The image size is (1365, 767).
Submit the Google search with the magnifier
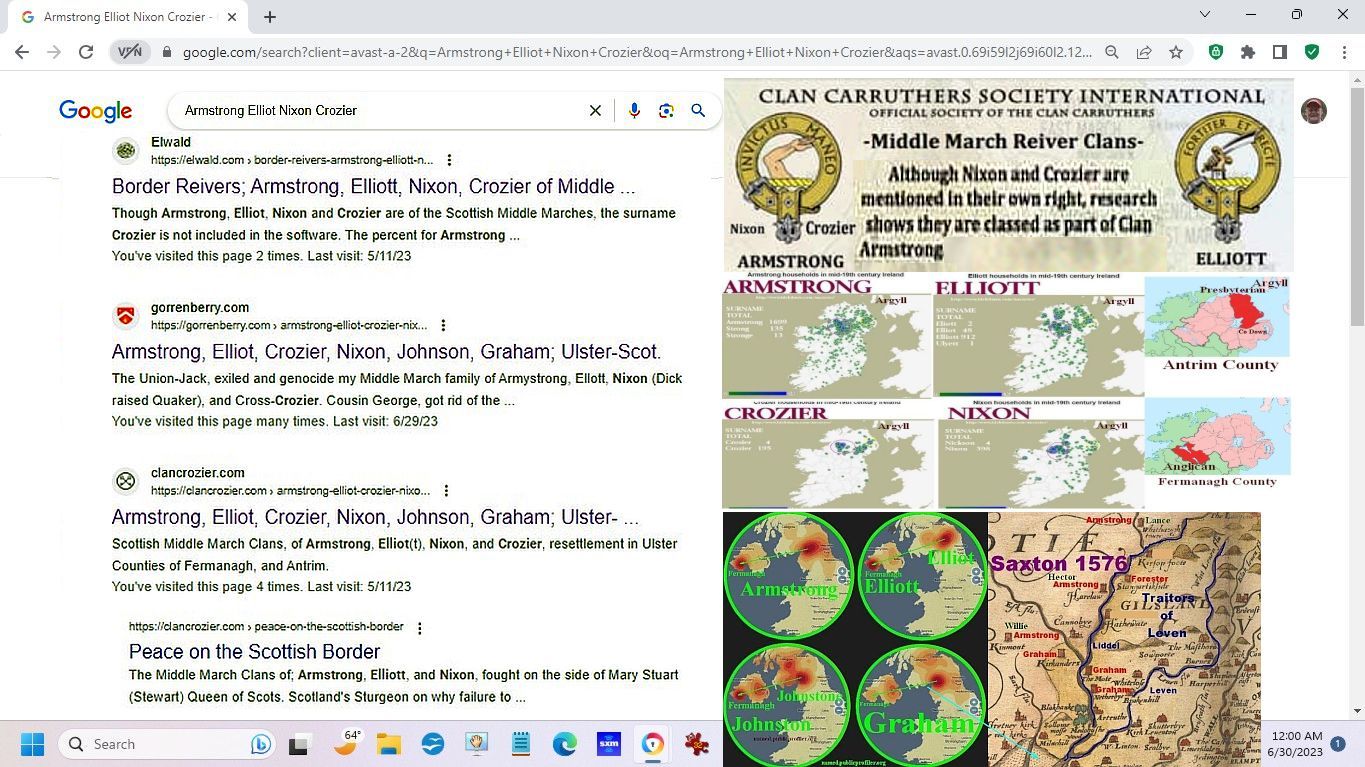pyautogui.click(x=698, y=111)
